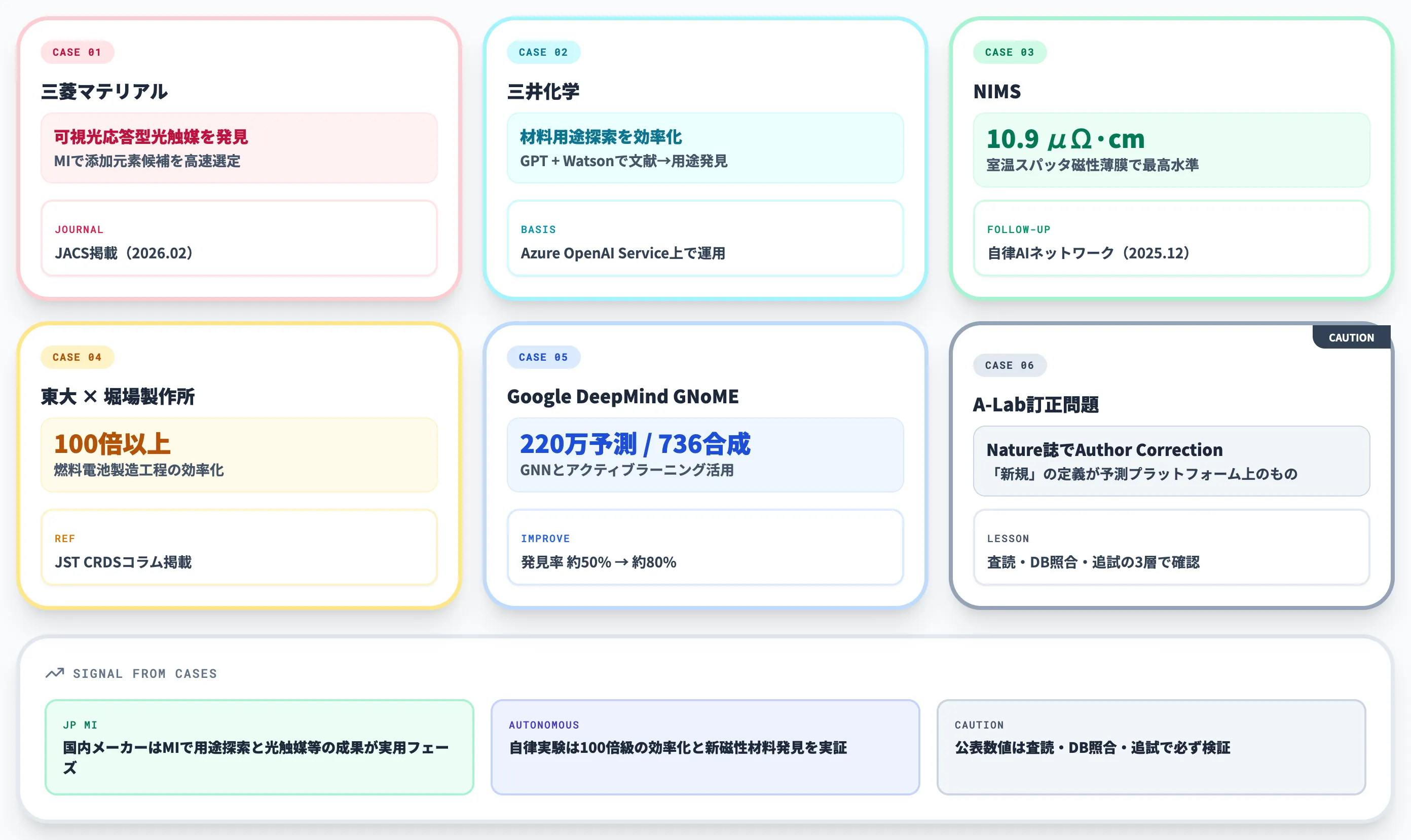Open the LESSON box 査読・DB照合・追試の3層で確認
The width and height of the screenshot is (1411, 840).
pos(1171,547)
